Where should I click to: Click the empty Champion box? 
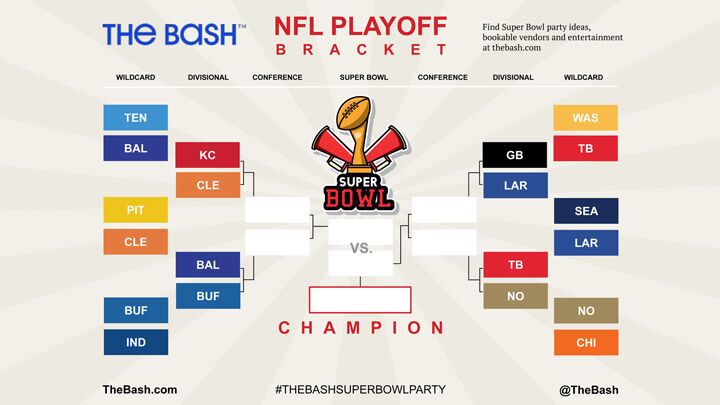360,300
